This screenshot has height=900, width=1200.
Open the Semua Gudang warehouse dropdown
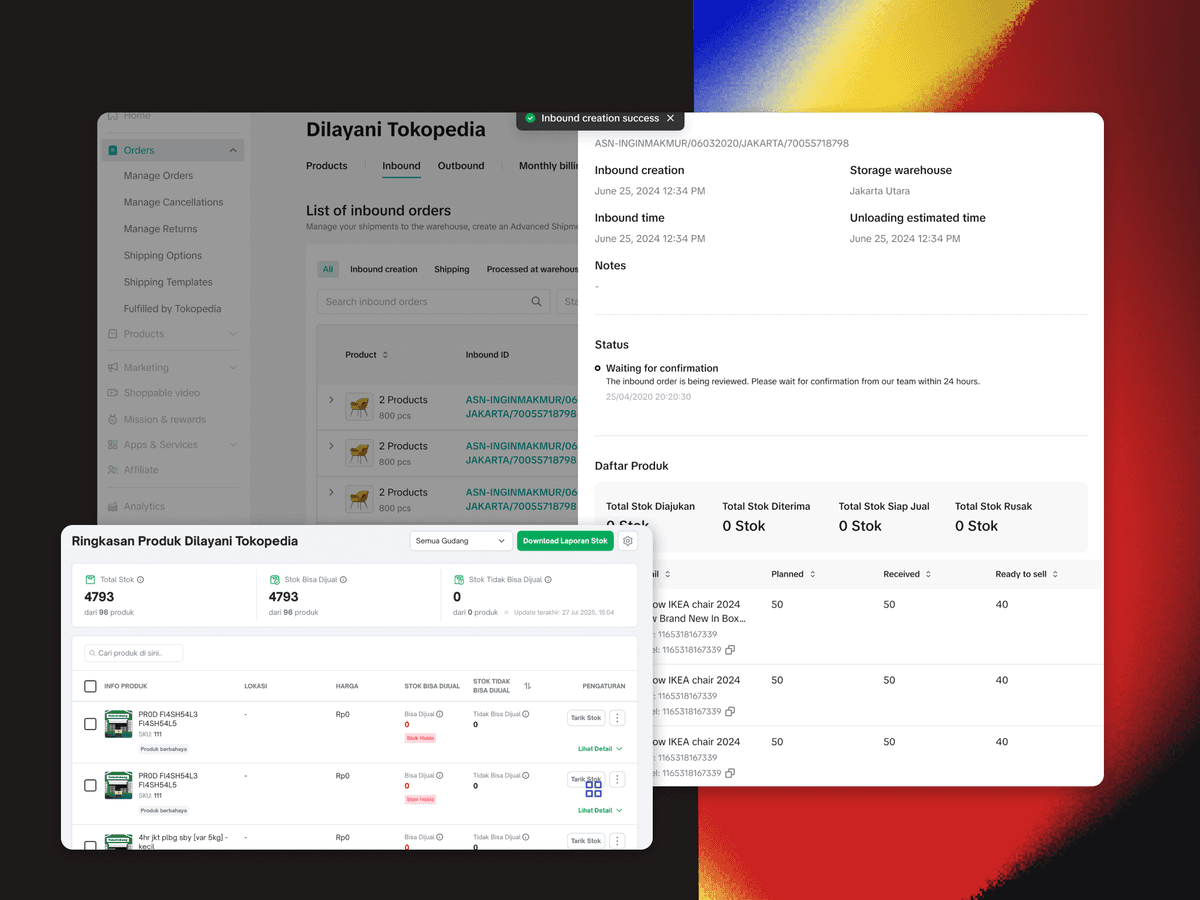point(461,541)
